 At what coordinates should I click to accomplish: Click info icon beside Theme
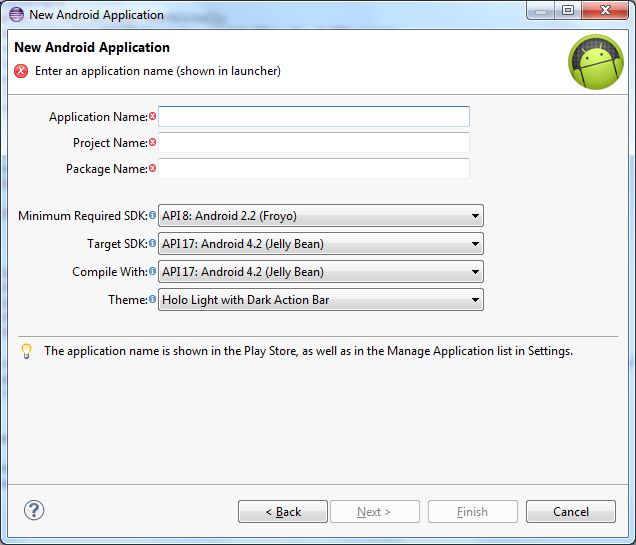click(x=152, y=299)
